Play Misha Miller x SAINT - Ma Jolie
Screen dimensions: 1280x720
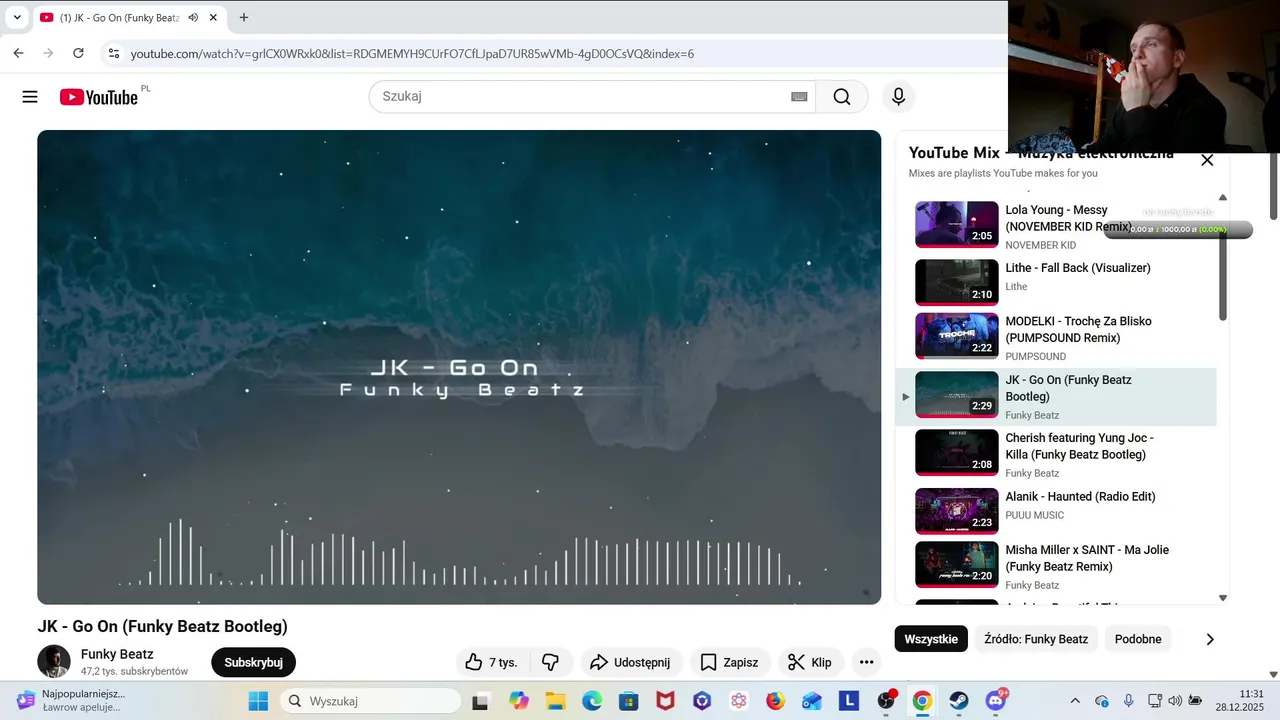point(1087,558)
